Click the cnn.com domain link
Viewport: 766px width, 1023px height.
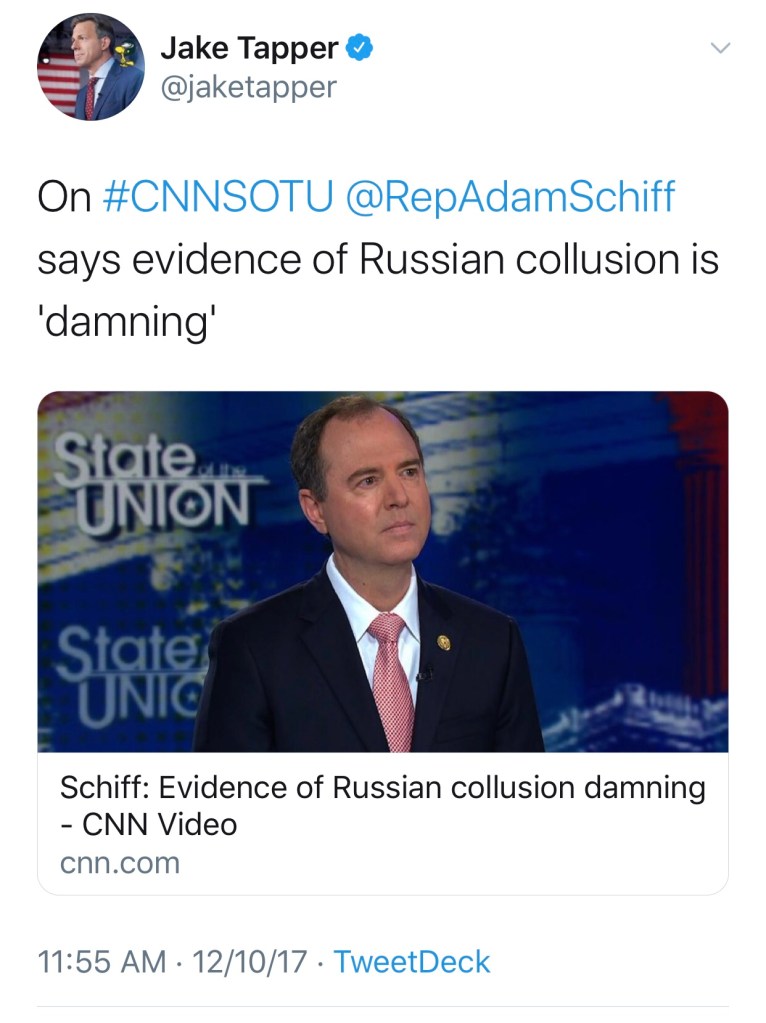pyautogui.click(x=120, y=862)
